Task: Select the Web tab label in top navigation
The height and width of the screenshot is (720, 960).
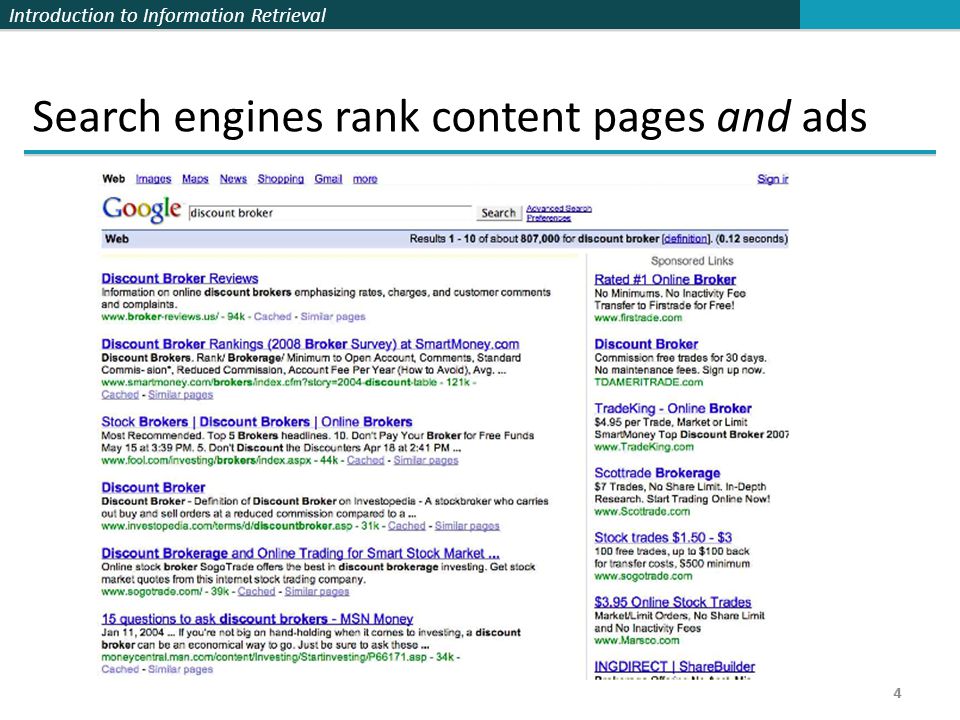Action: [x=113, y=179]
